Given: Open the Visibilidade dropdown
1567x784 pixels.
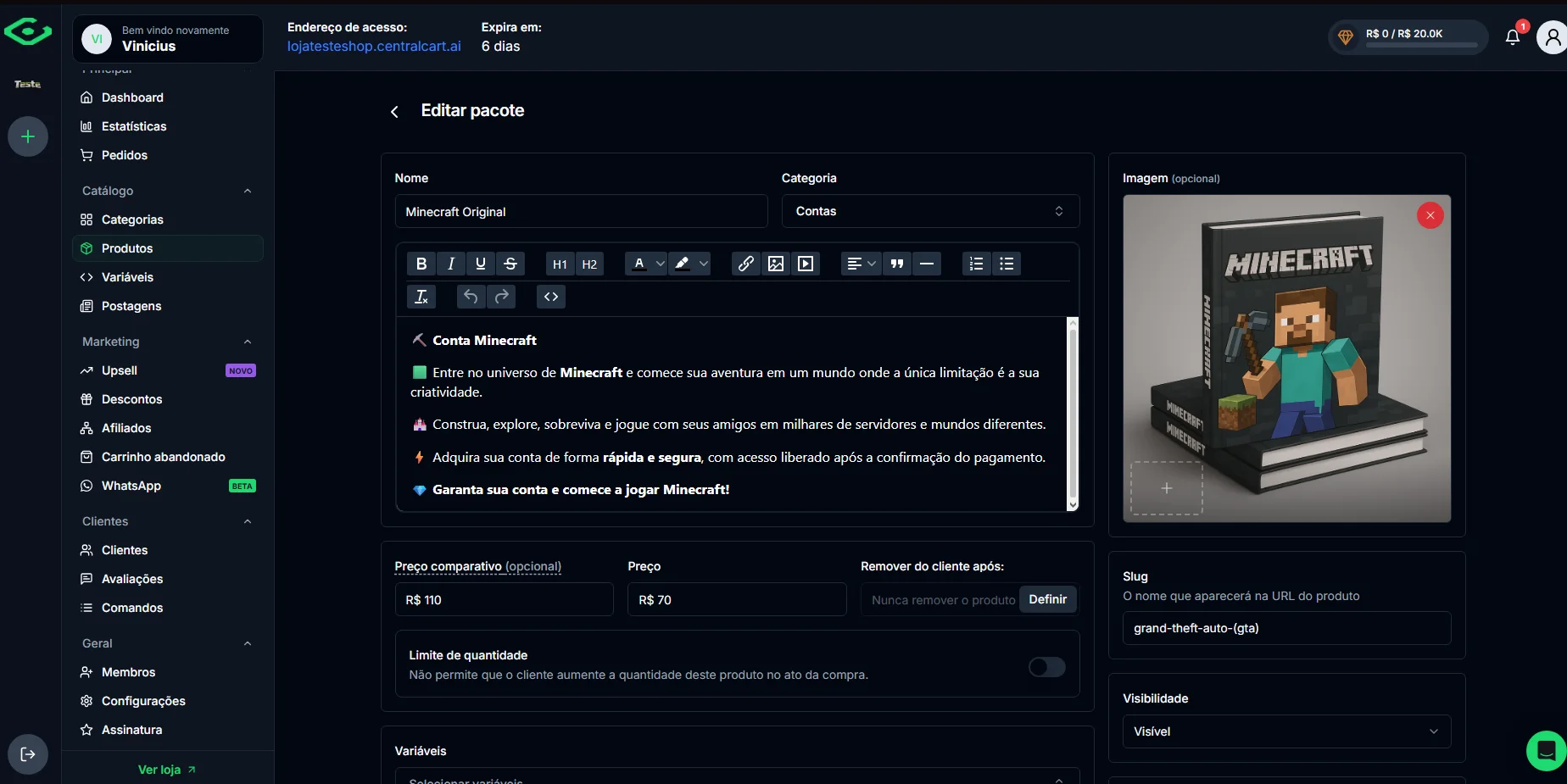Looking at the screenshot, I should pos(1286,731).
